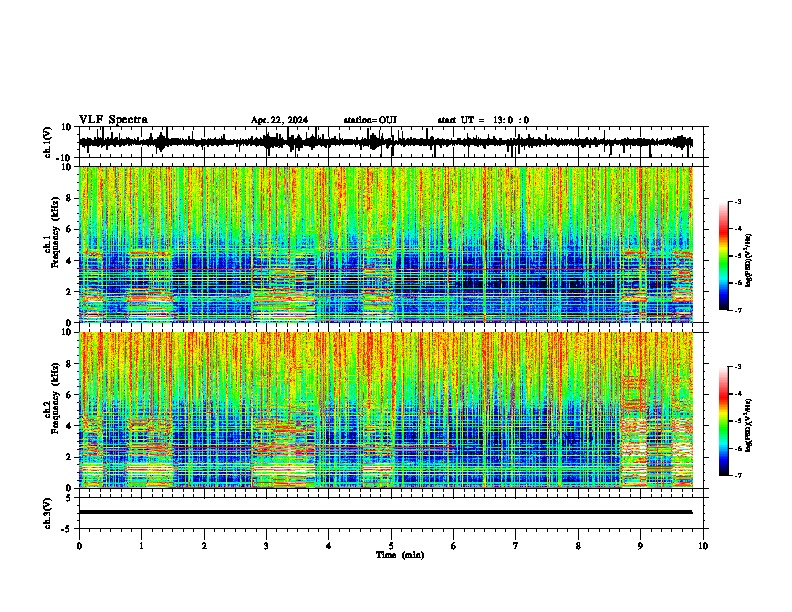Select the "start UT = 13:0 :0" text
Image resolution: width=792 pixels, height=612 pixels.
click(483, 120)
